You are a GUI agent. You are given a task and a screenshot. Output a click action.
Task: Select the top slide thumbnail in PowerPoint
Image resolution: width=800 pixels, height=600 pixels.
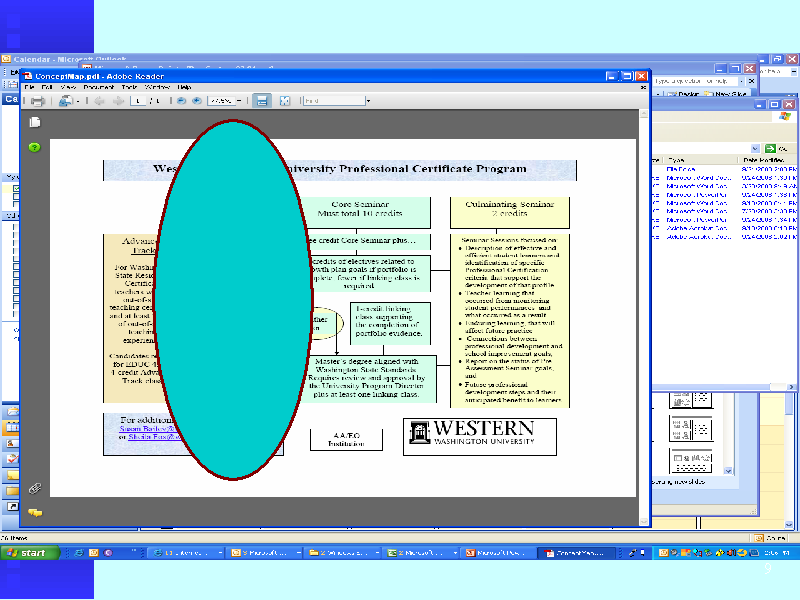point(691,399)
